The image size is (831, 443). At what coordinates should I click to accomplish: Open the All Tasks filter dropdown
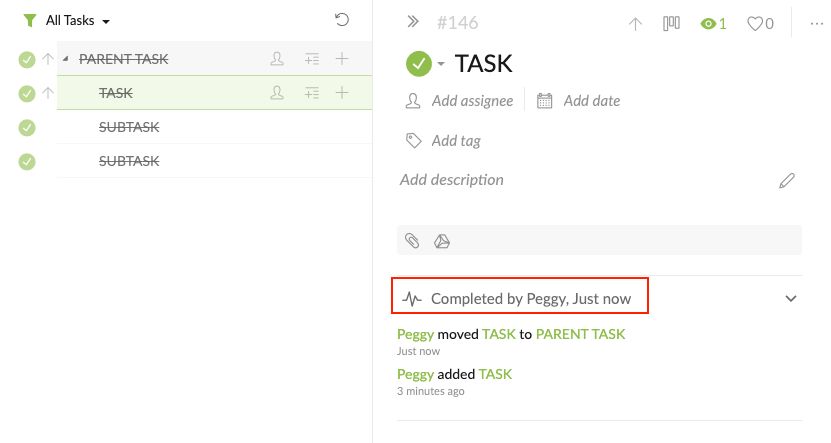[x=67, y=21]
